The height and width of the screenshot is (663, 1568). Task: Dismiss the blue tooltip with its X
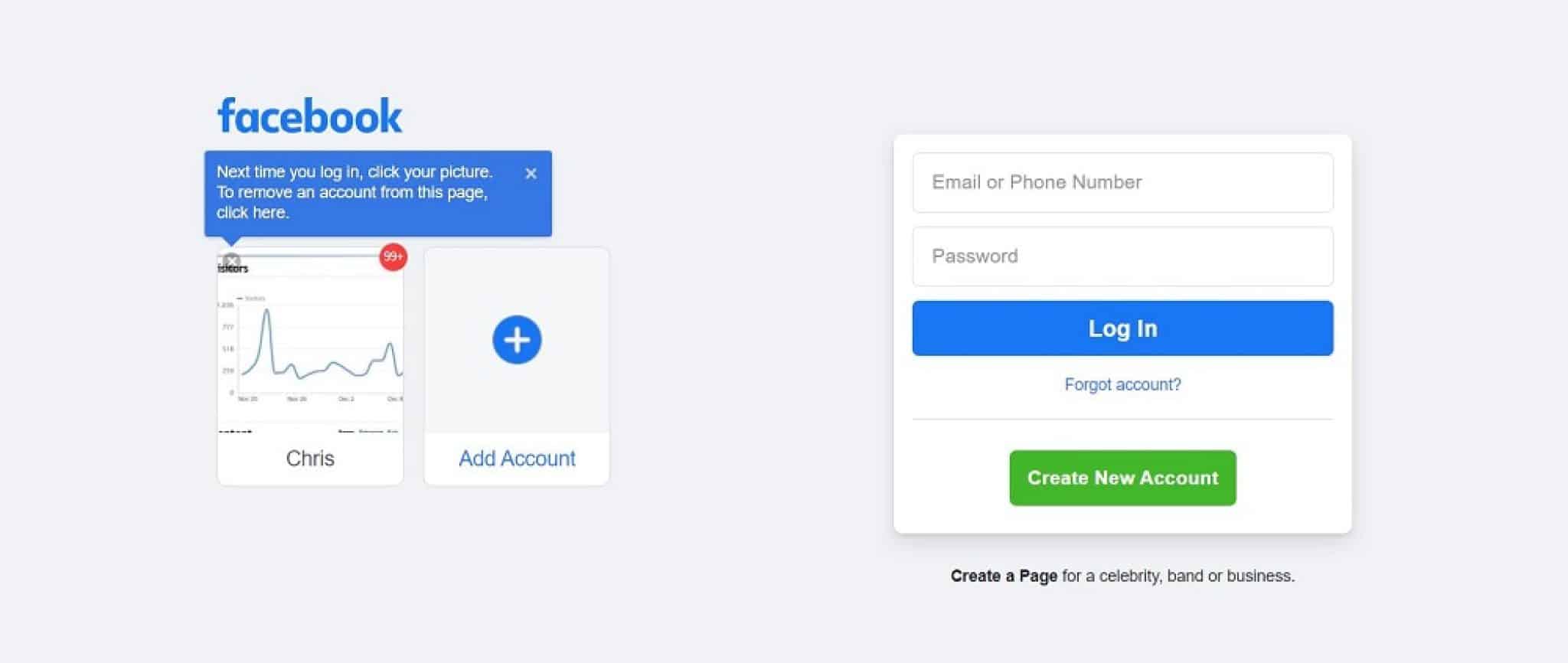[x=531, y=174]
